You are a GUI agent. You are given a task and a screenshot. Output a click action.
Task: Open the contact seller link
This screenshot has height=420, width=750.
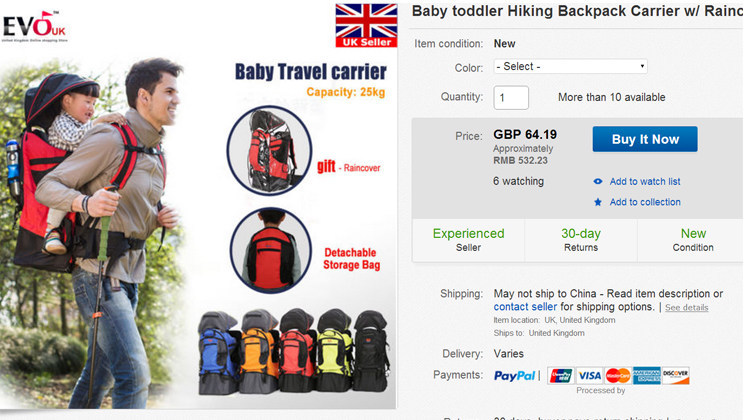pos(525,307)
